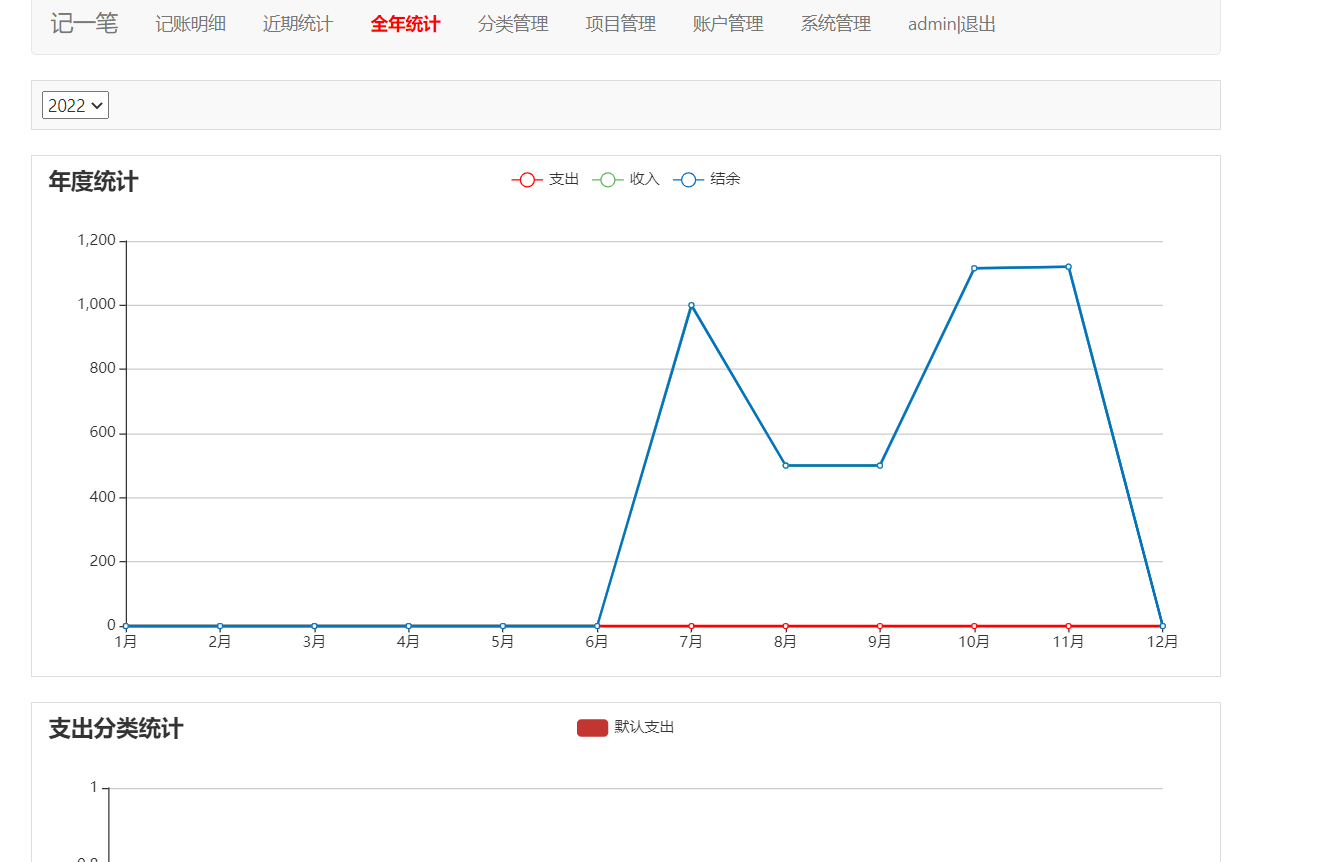Click the 7月 peak data point on the 结余 line
Viewport: 1322px width, 862px height.
click(x=690, y=306)
